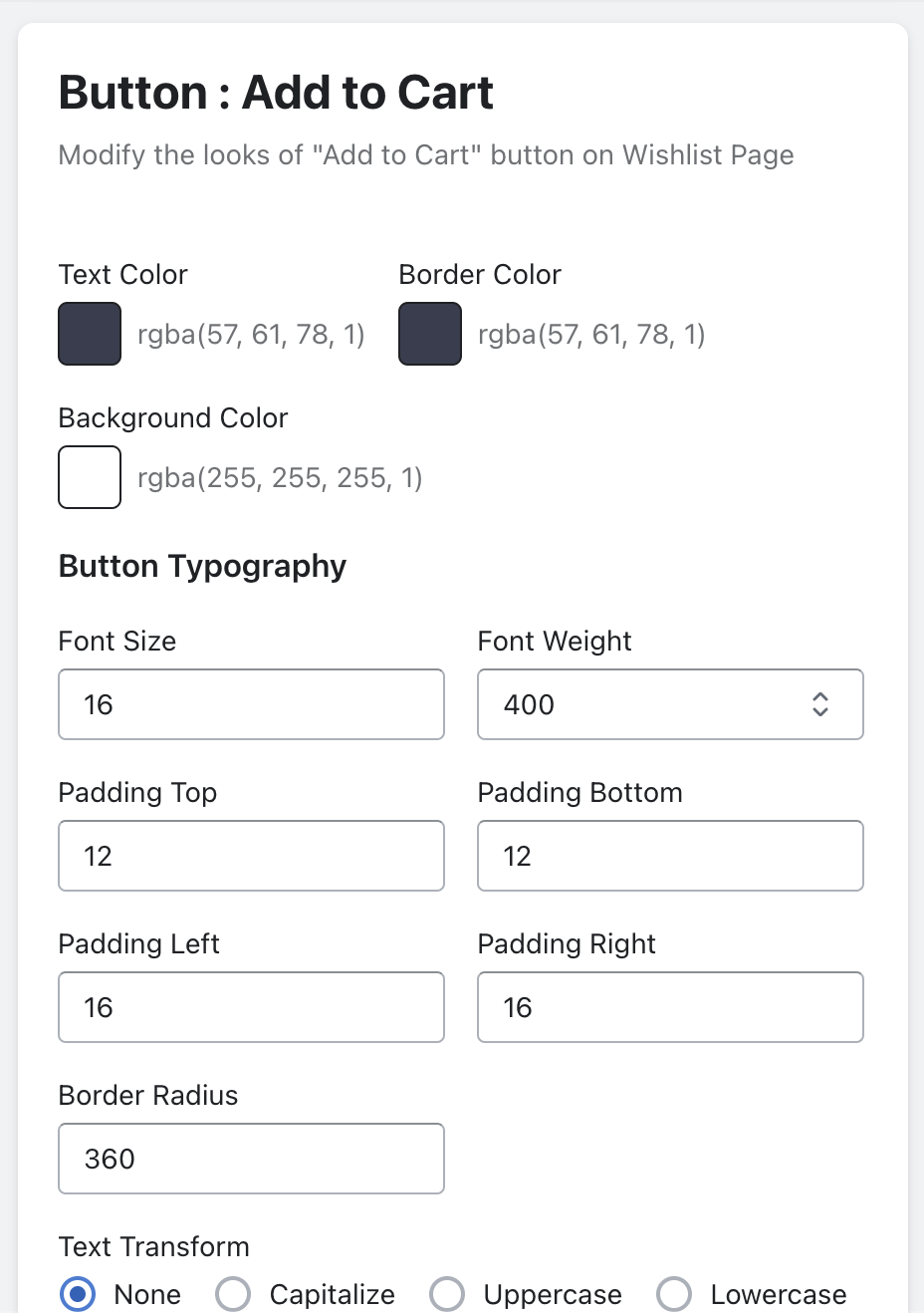Select the Lowercase text transform option
This screenshot has width=924, height=1313.
[x=674, y=1294]
